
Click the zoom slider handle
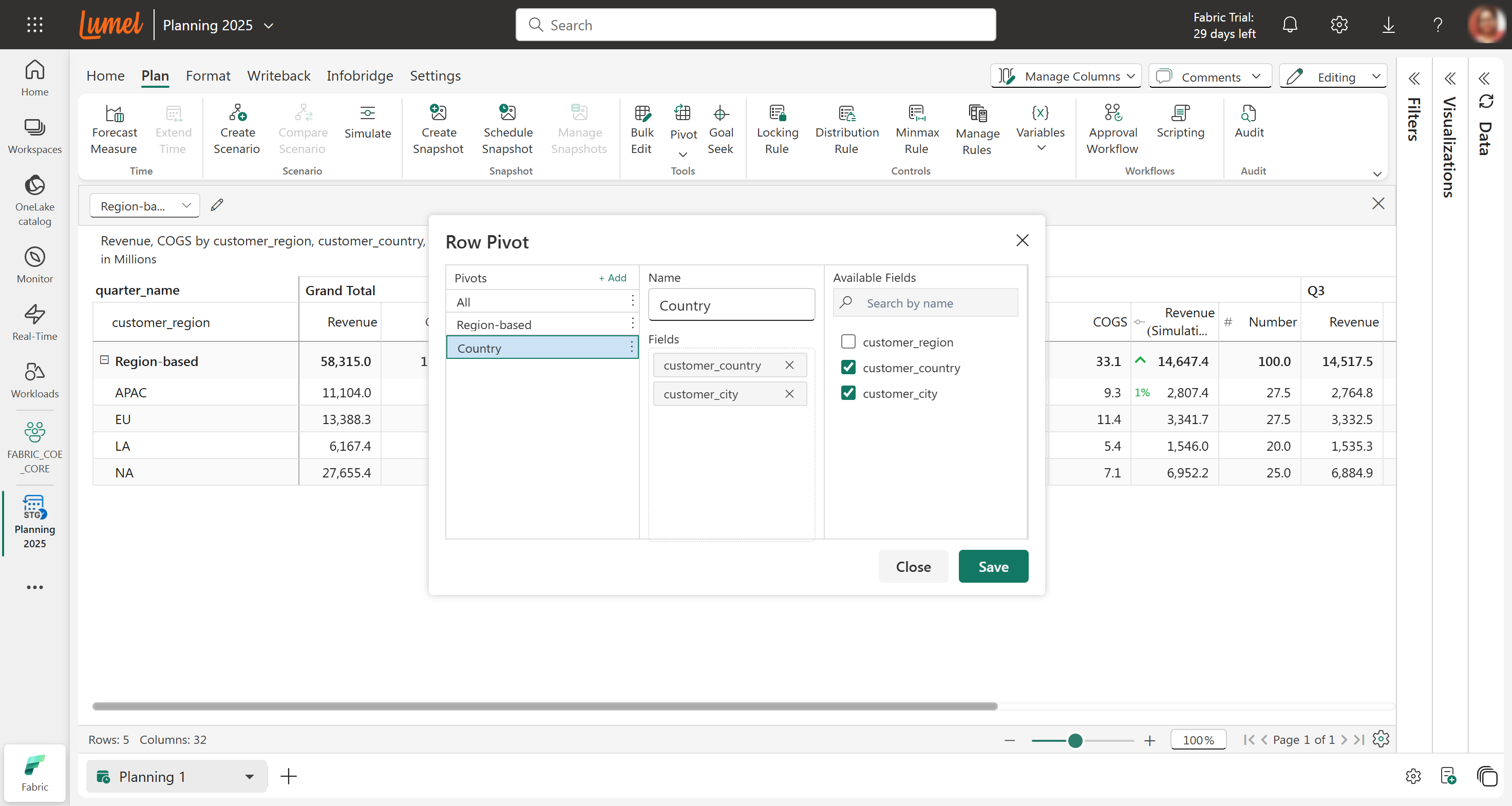coord(1075,740)
